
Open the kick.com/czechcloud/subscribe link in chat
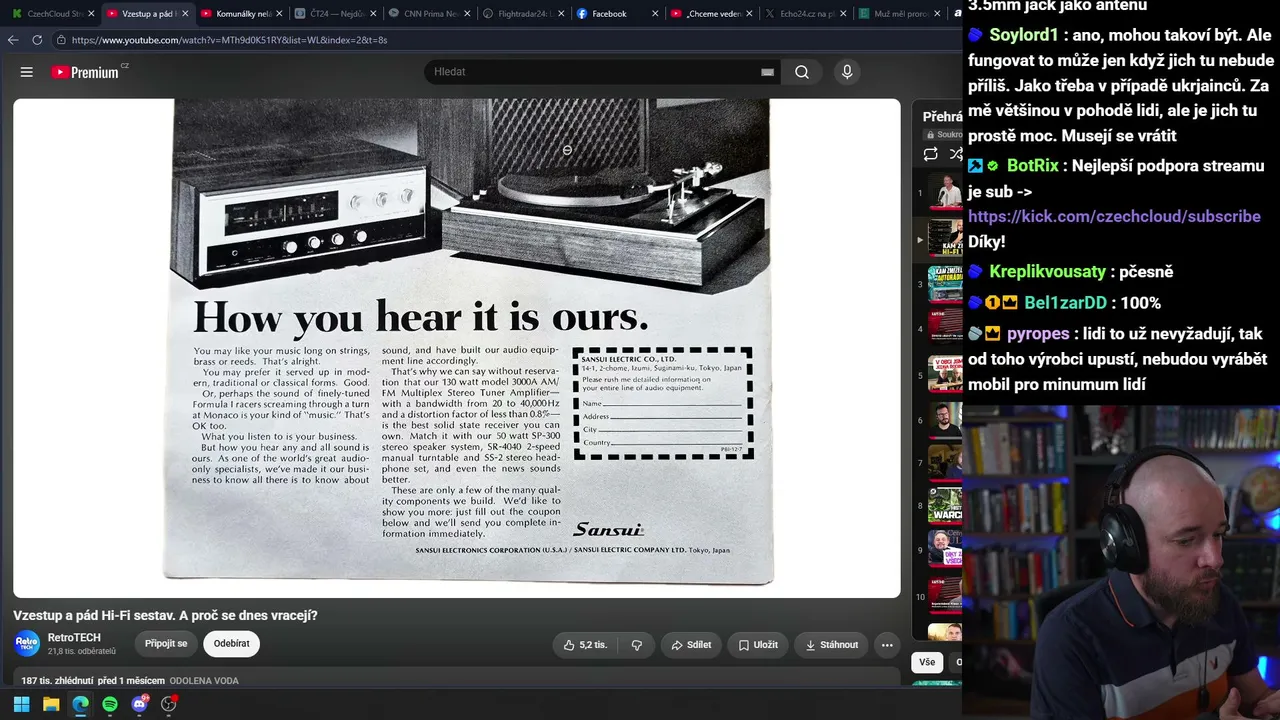(1114, 217)
